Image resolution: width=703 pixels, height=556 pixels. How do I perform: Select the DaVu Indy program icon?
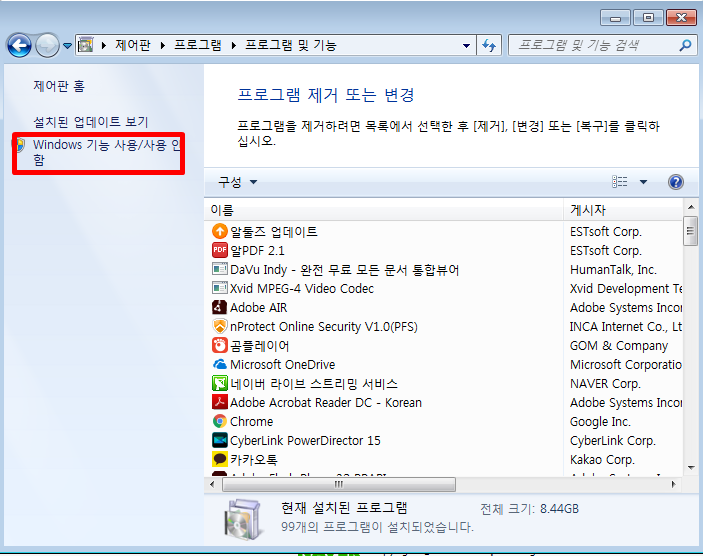(220, 269)
